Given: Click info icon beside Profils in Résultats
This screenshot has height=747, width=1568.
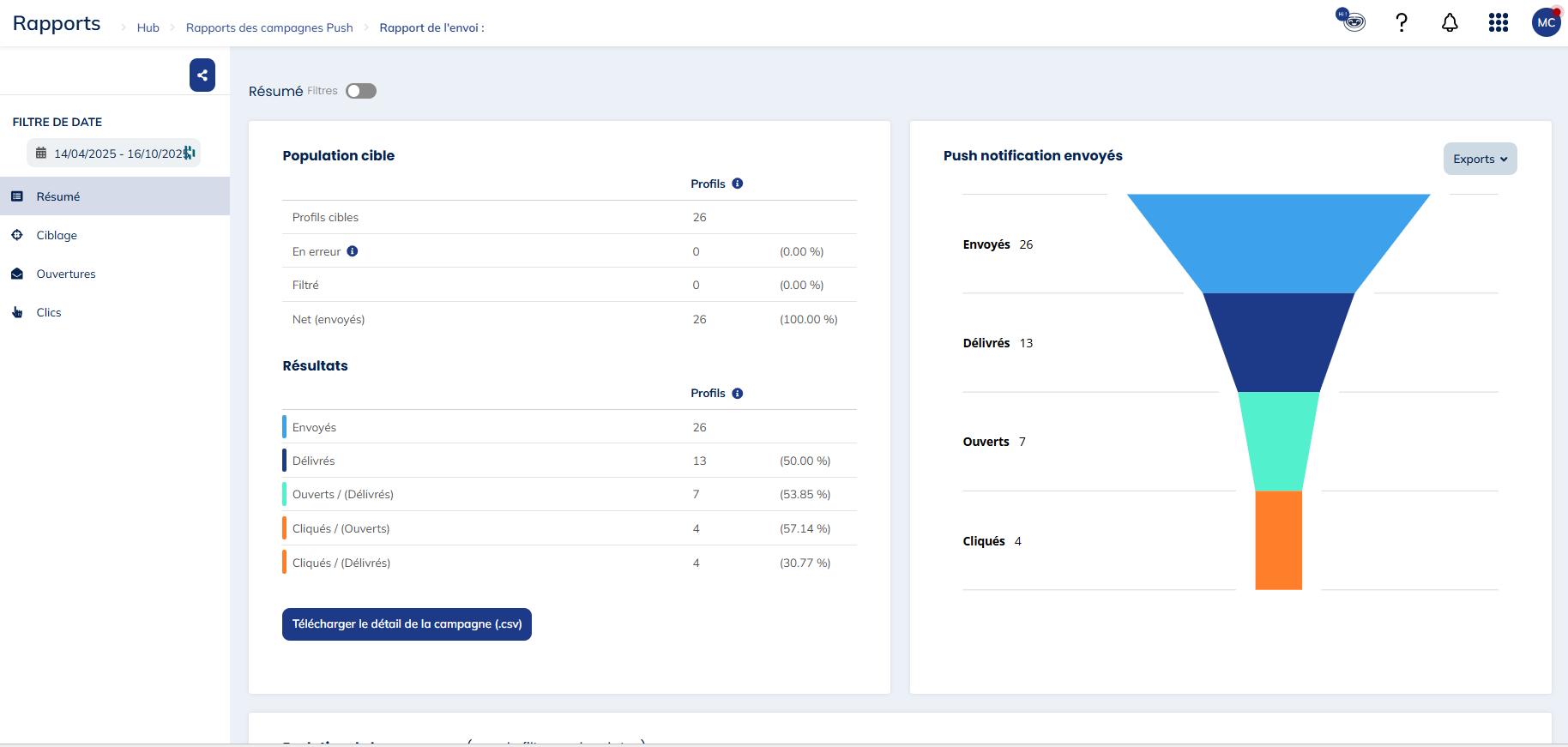Looking at the screenshot, I should 738,394.
